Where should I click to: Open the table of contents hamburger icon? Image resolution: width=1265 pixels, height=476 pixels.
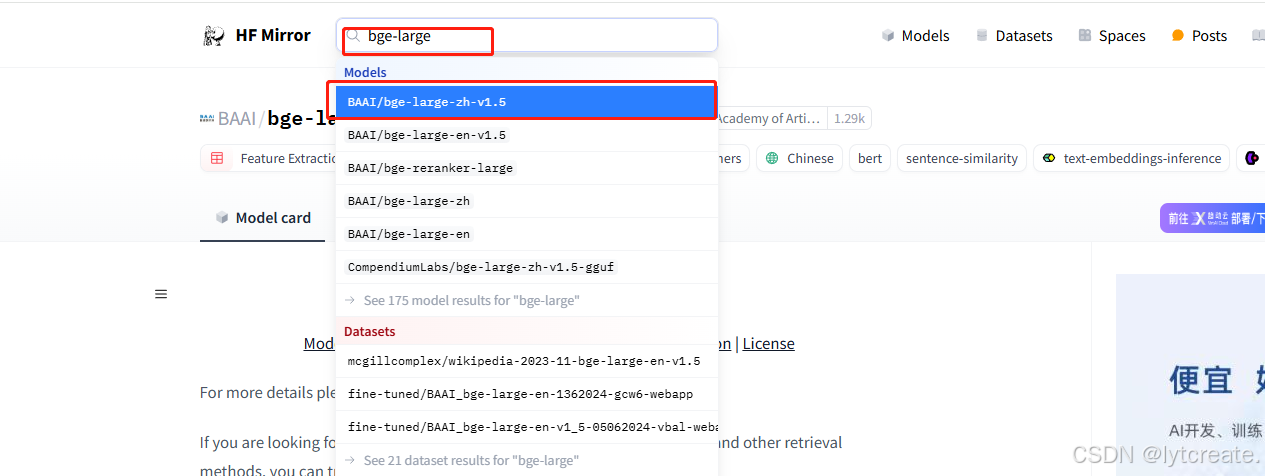[x=161, y=294]
